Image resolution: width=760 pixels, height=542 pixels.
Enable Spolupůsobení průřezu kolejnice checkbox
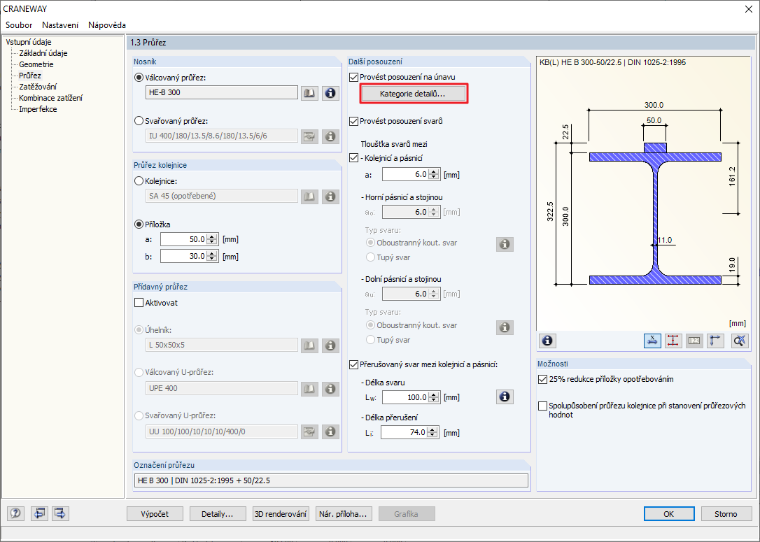coord(543,406)
